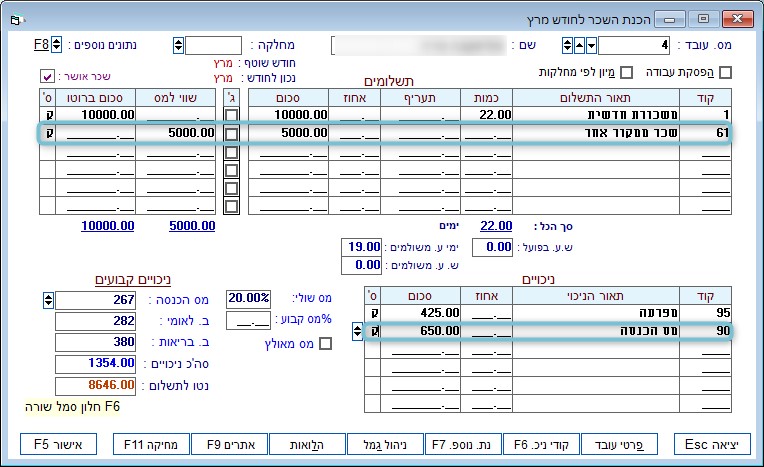The image size is (764, 467).
Task: Check the ג' box for משכורת חדשית row
Action: pyautogui.click(x=231, y=115)
